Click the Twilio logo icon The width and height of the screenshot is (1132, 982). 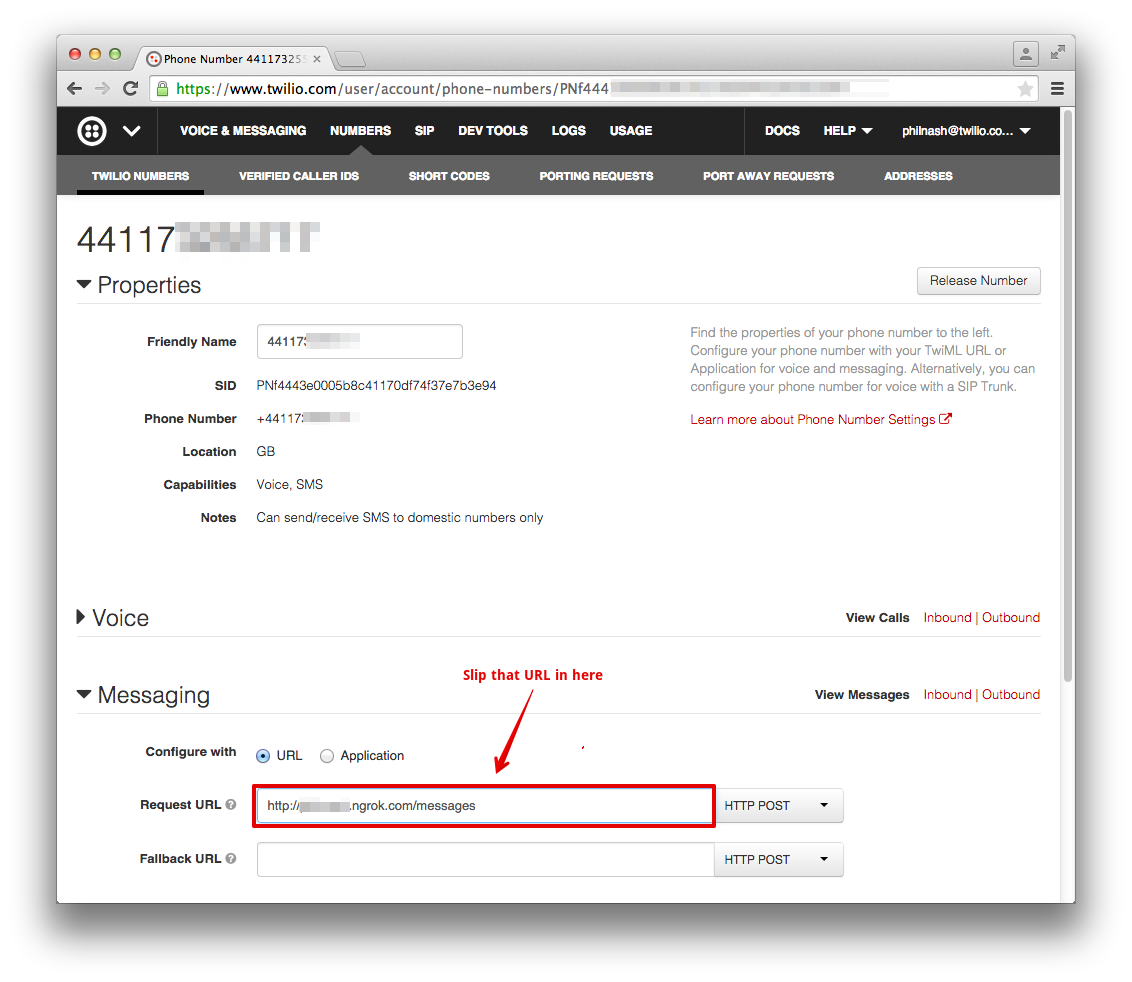click(92, 131)
